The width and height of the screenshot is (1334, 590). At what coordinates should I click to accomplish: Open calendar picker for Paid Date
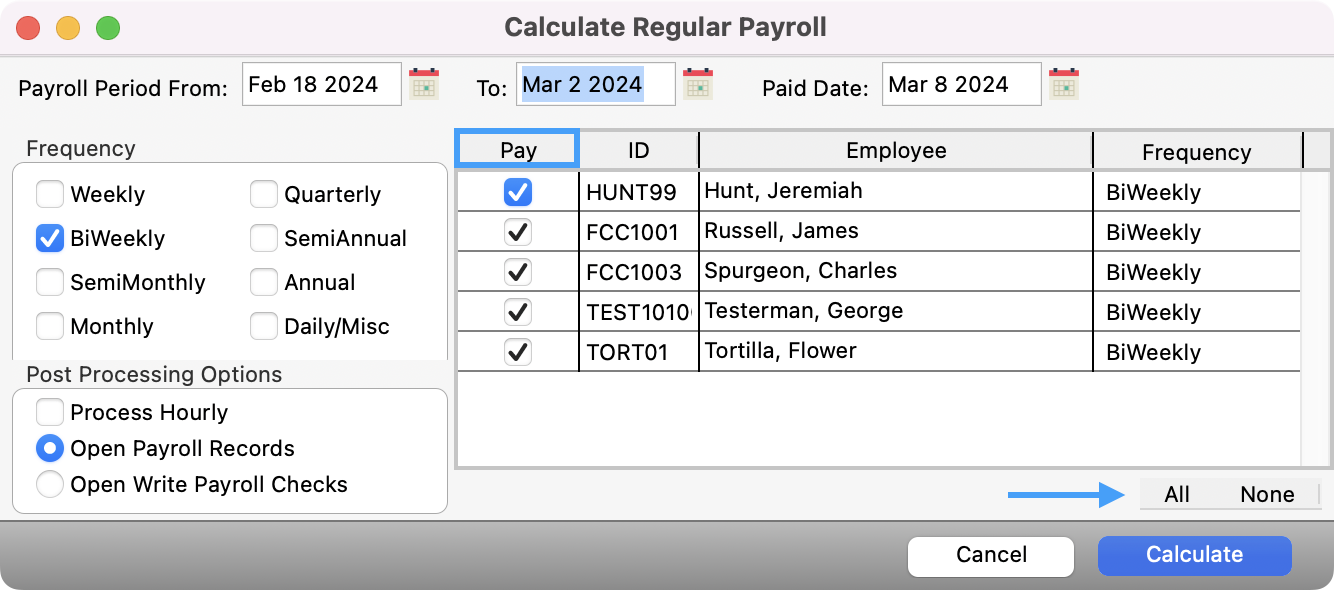pyautogui.click(x=1064, y=85)
